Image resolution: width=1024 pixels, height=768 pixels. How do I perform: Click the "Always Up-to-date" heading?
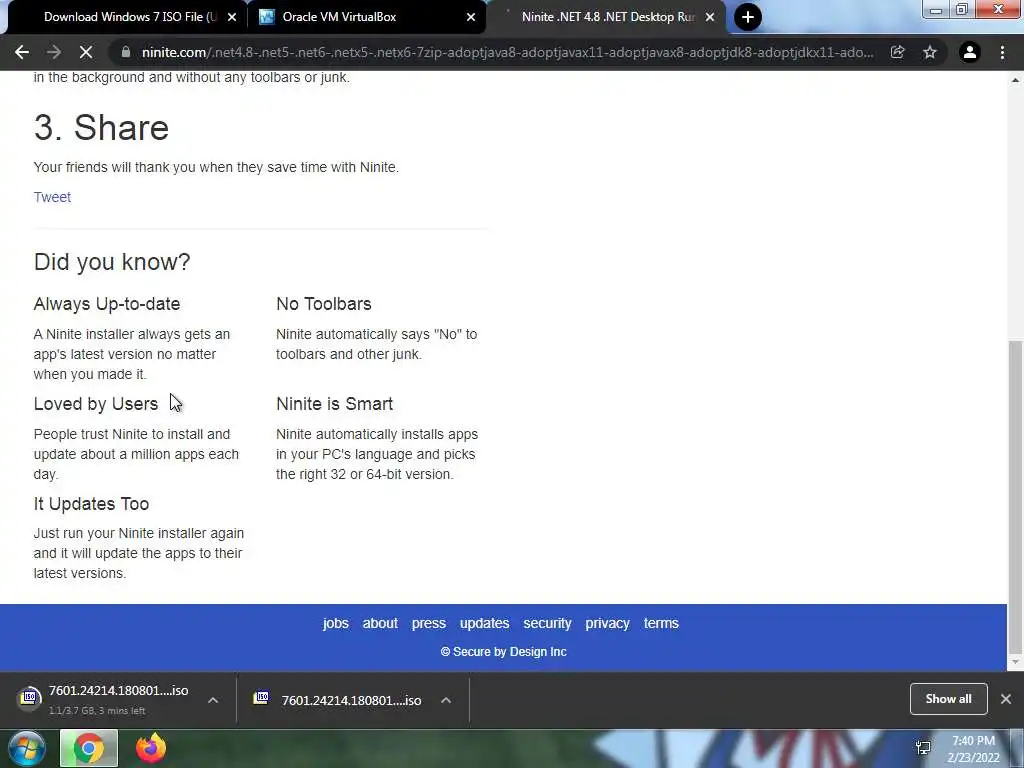[x=106, y=304]
